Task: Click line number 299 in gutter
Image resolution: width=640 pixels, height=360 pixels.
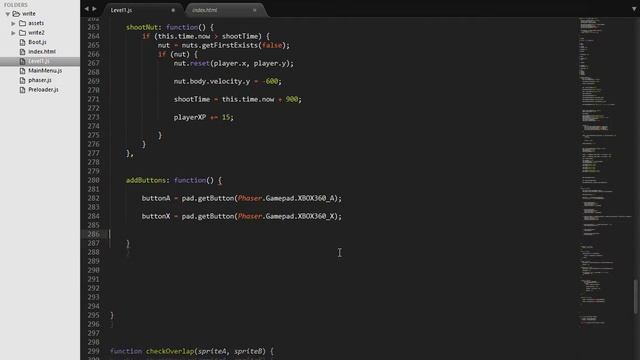Action: point(93,351)
